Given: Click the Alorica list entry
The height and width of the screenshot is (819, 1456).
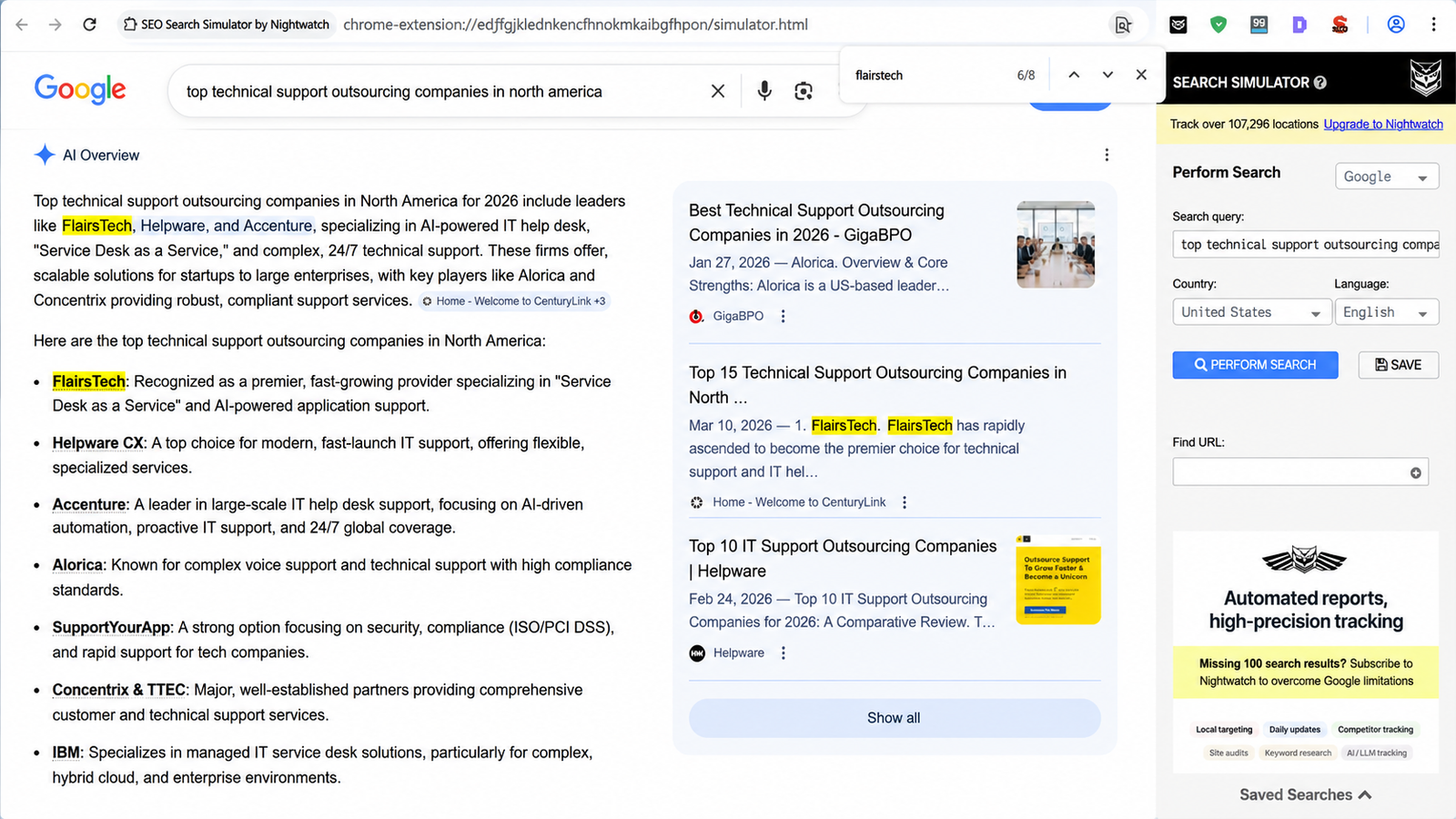Looking at the screenshot, I should (77, 565).
